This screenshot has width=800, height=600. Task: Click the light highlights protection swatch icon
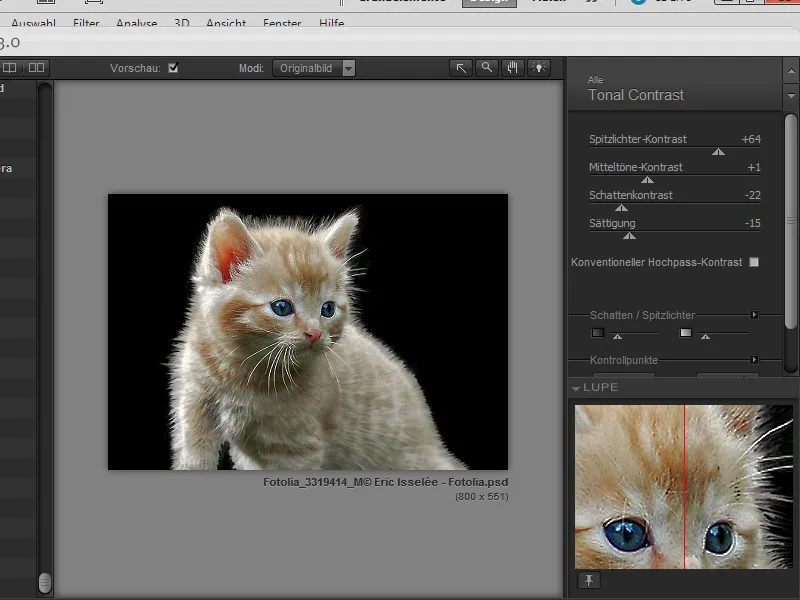pos(686,333)
